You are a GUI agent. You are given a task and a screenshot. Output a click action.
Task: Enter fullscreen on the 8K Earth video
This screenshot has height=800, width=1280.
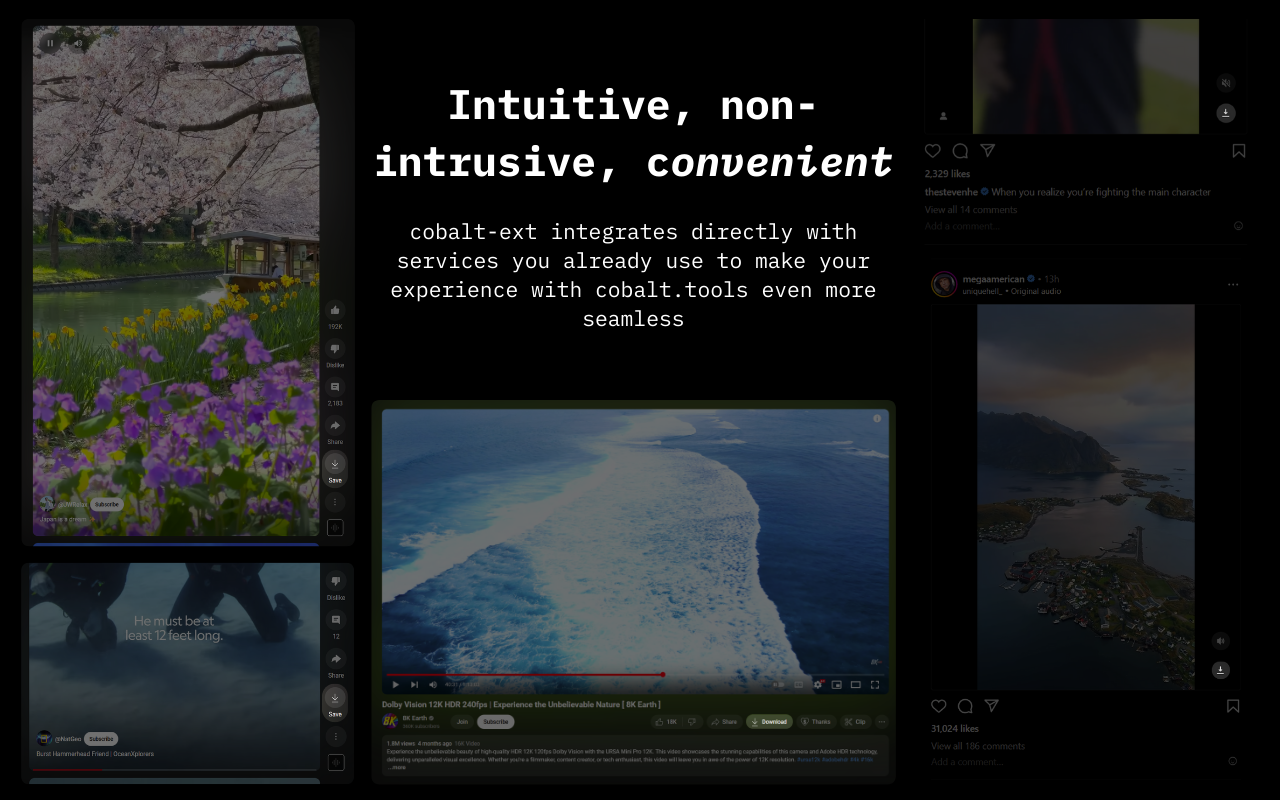pos(875,685)
